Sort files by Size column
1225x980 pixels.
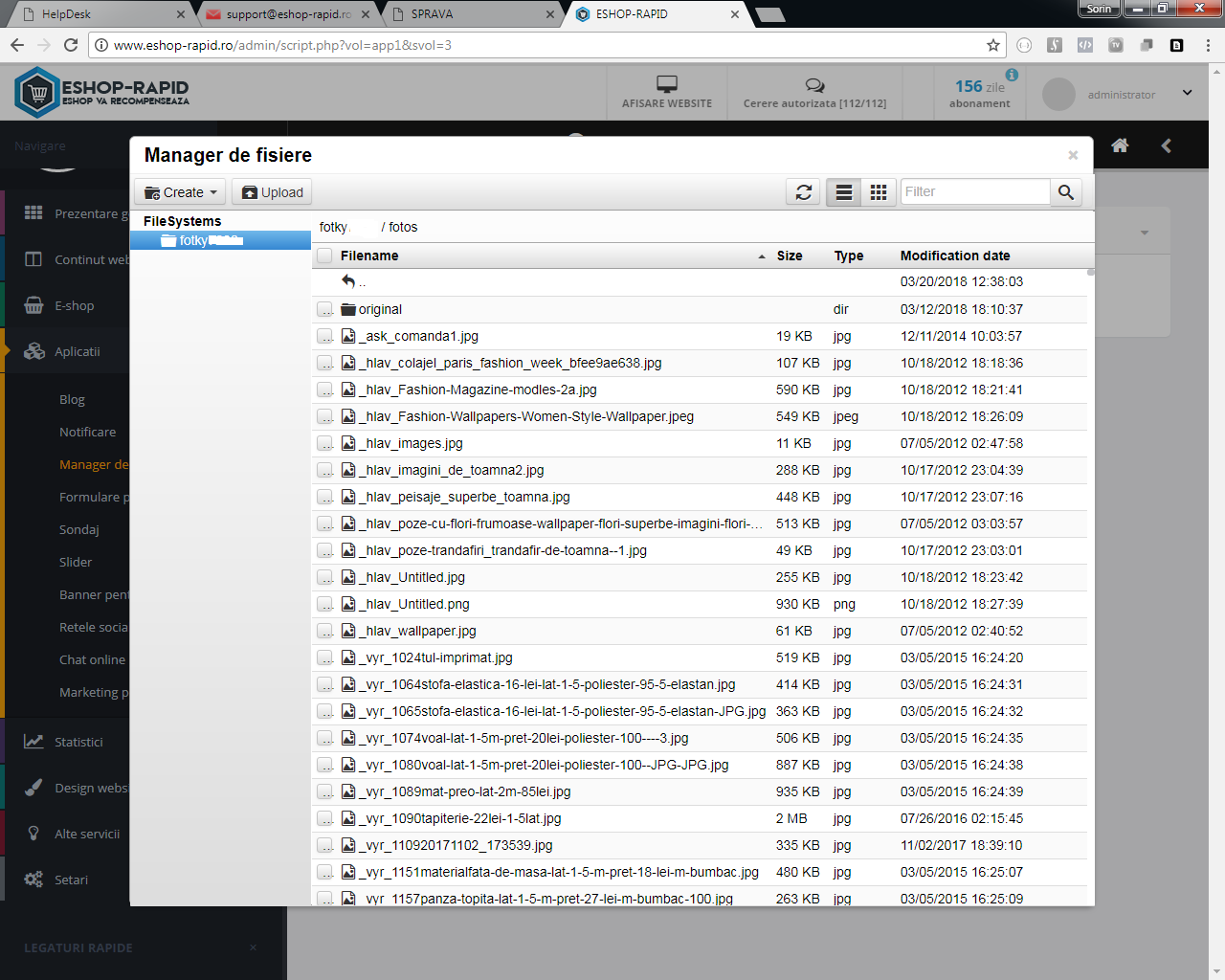pos(790,256)
